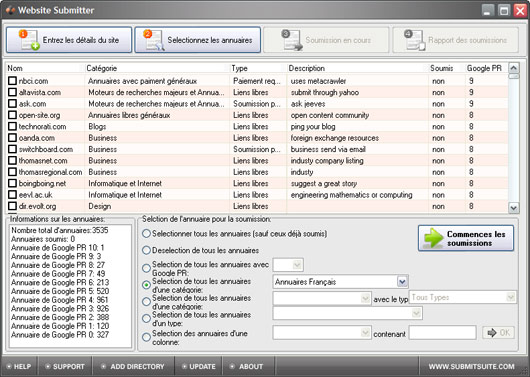The image size is (530, 377).
Task: Open the SUPPORT footer item
Action: pos(65,367)
